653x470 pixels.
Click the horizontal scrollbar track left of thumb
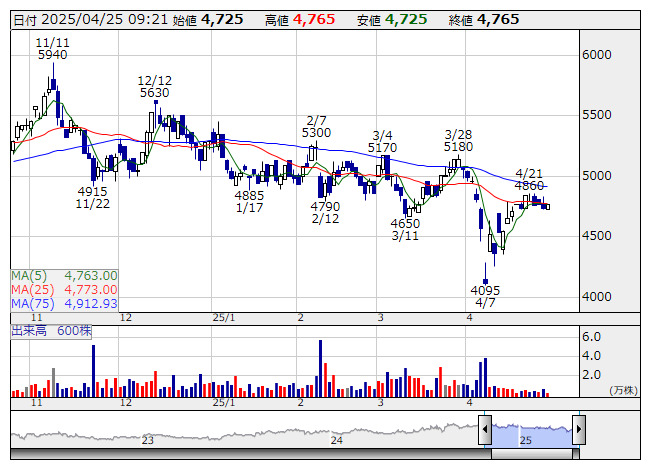(251, 454)
